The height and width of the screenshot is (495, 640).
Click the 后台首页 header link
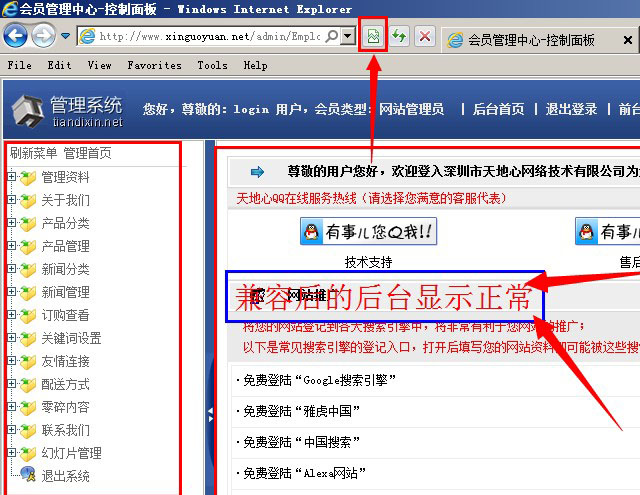(498, 109)
